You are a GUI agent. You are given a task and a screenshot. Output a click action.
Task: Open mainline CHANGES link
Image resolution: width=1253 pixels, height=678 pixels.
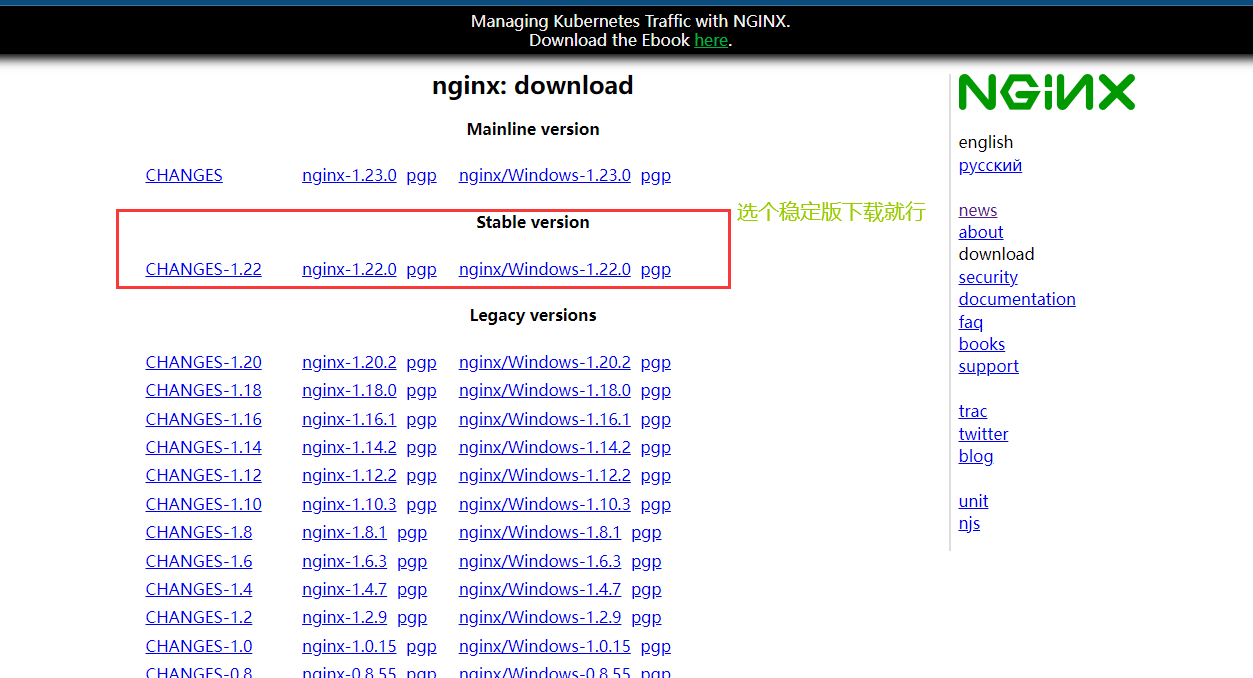coord(184,175)
